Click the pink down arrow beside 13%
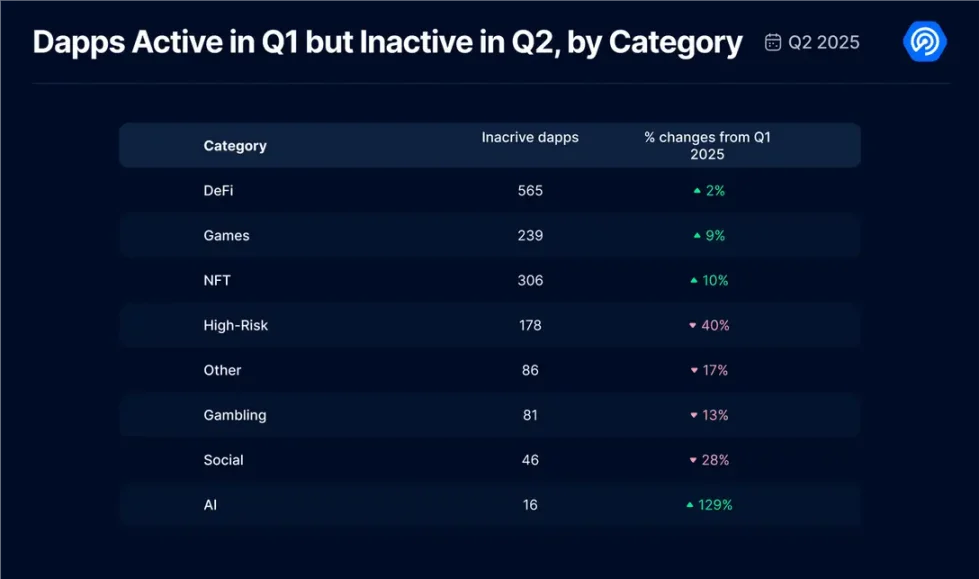The height and width of the screenshot is (579, 979). click(x=694, y=416)
